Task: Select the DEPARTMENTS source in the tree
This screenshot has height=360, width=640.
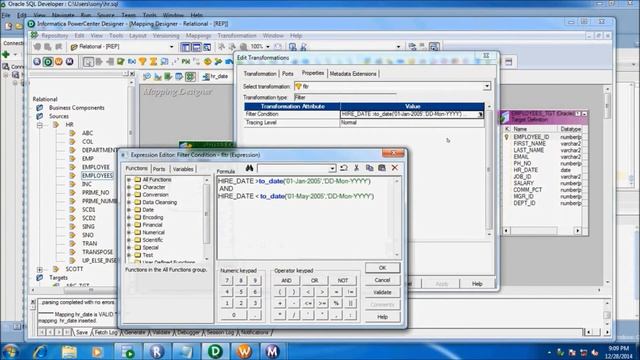Action: click(x=100, y=150)
